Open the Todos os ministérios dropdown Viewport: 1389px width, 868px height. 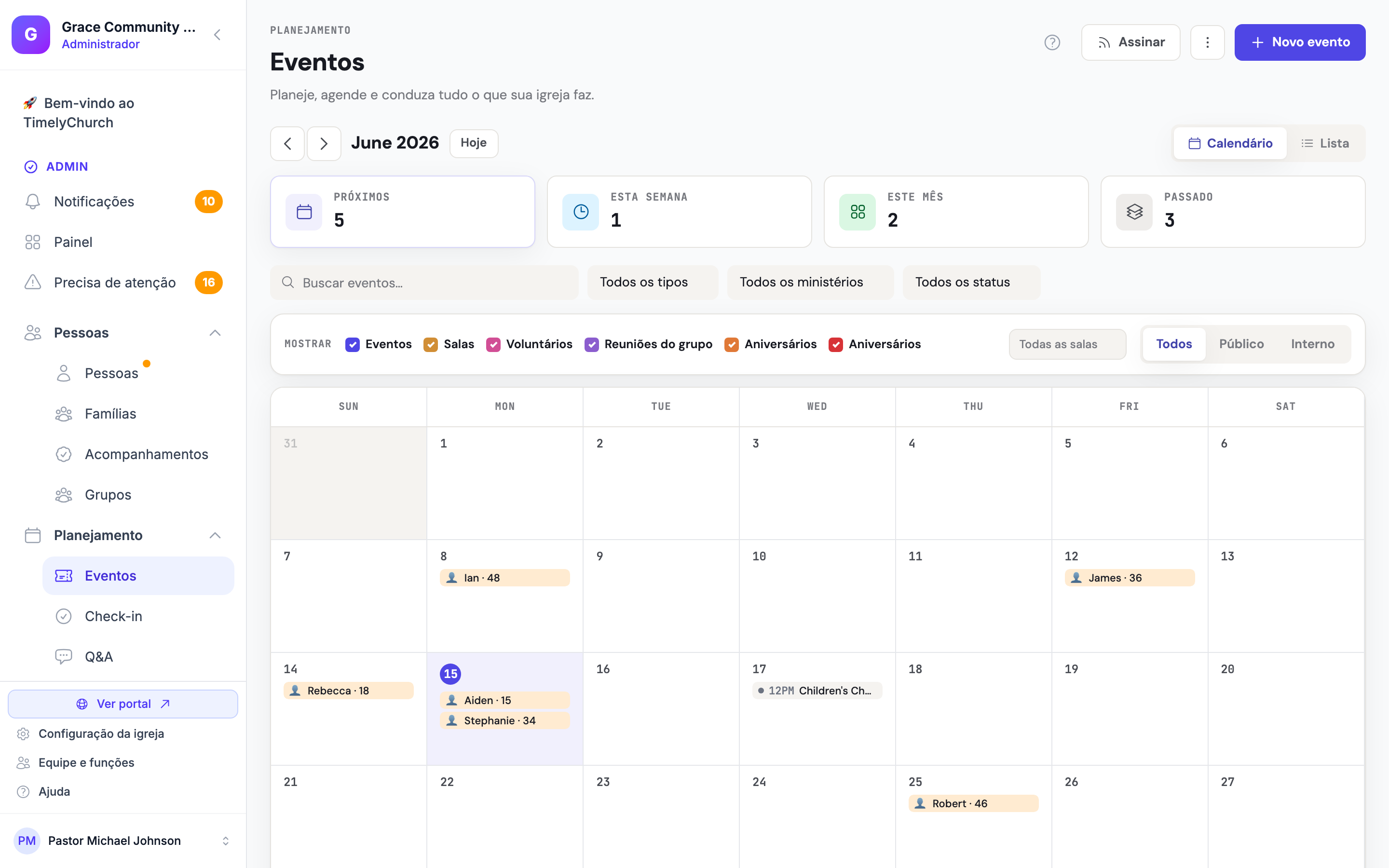[810, 283]
